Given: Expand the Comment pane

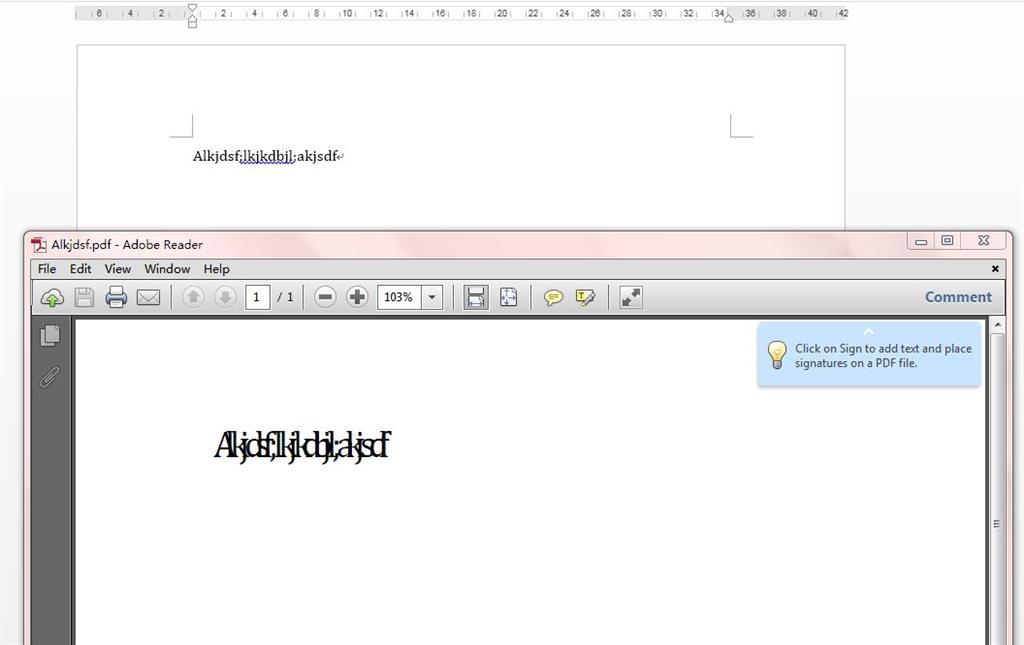Looking at the screenshot, I should click(957, 297).
